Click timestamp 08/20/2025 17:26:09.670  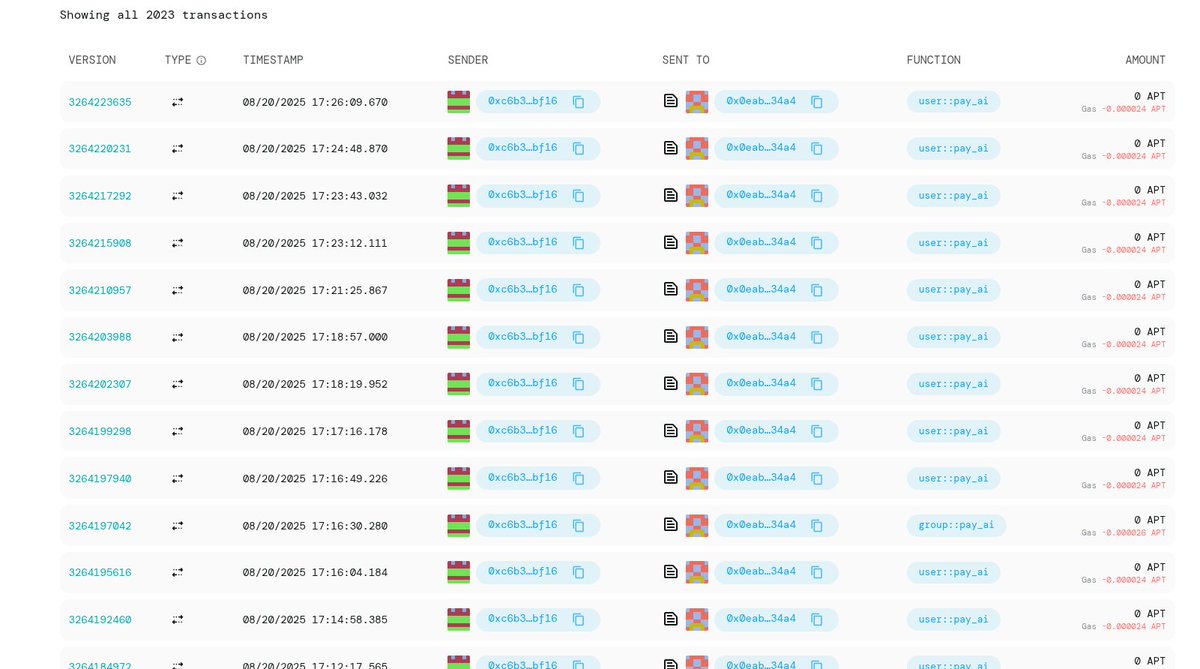315,102
